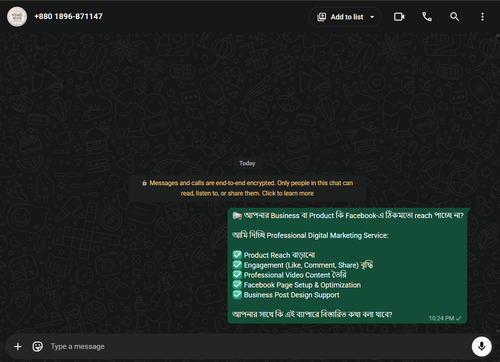Start a video call
500x362 pixels.
click(x=399, y=17)
